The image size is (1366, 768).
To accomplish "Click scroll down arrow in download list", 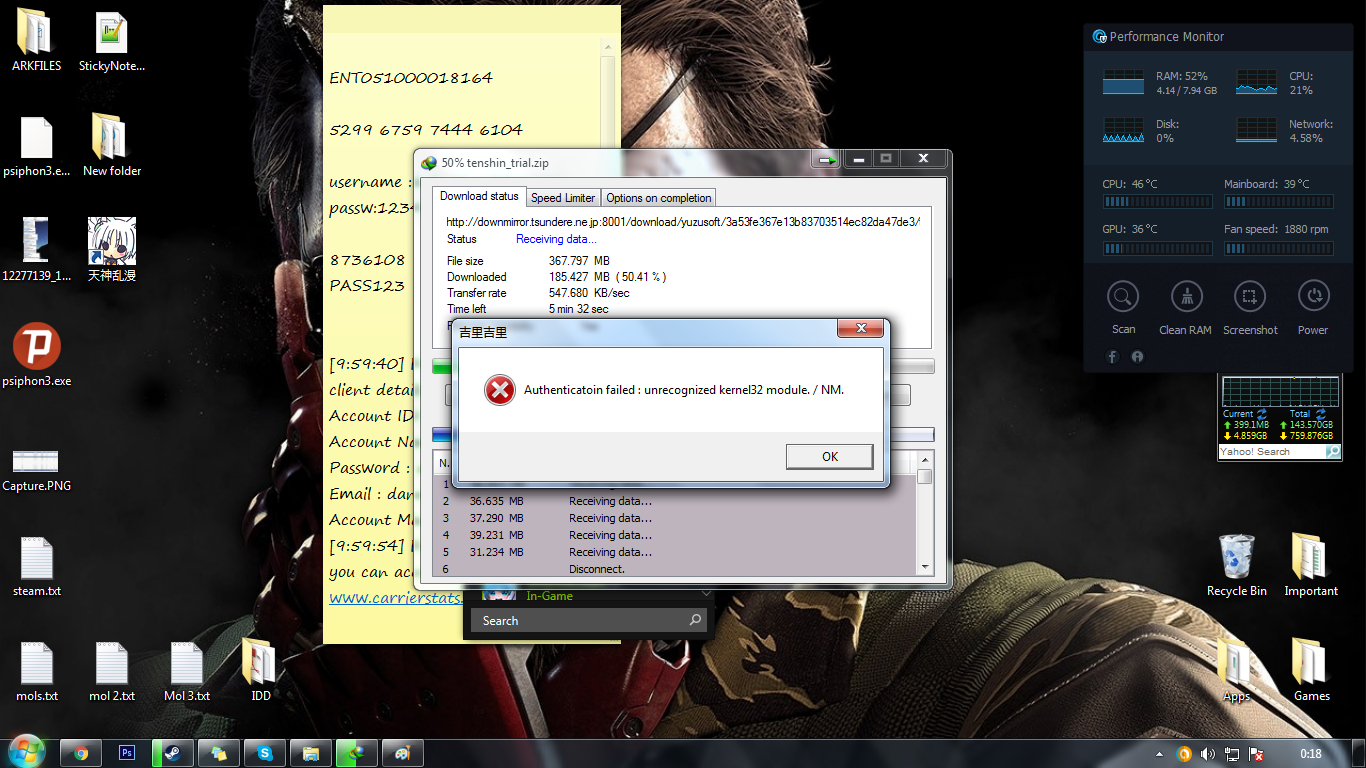I will [x=925, y=567].
